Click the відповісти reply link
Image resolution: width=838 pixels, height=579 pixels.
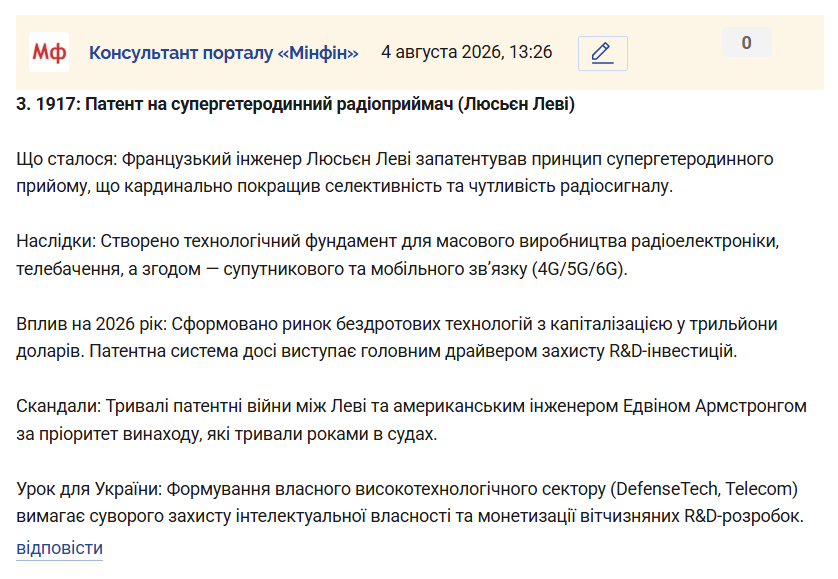click(x=59, y=548)
